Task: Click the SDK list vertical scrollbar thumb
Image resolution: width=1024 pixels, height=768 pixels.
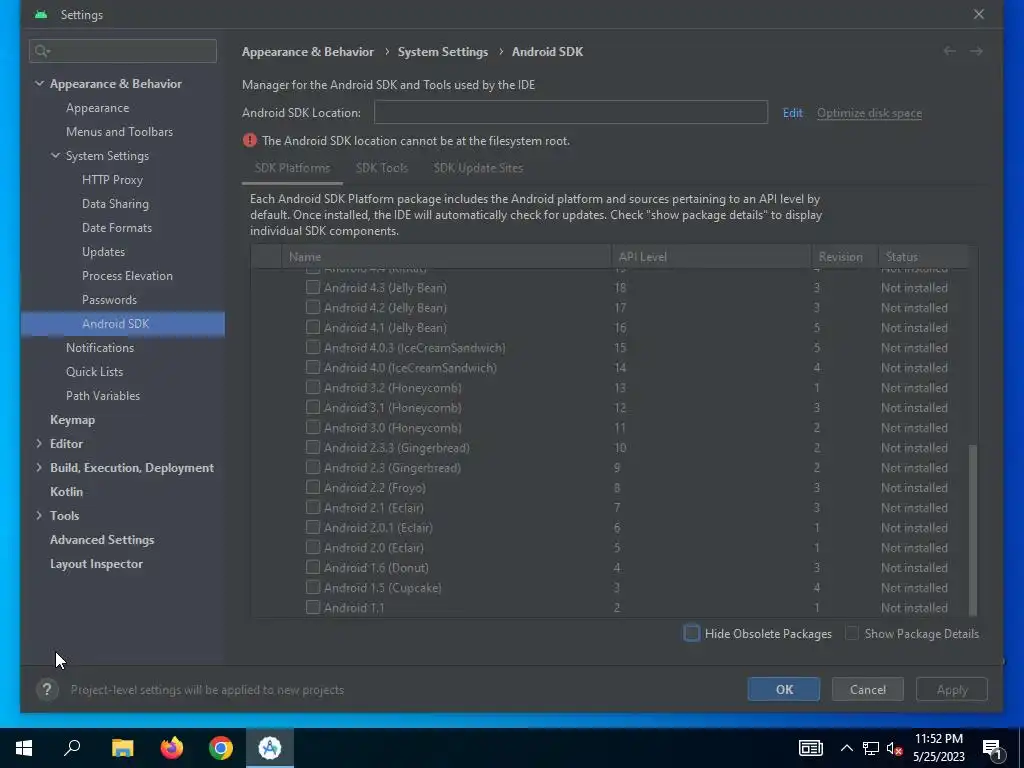Action: click(x=972, y=530)
